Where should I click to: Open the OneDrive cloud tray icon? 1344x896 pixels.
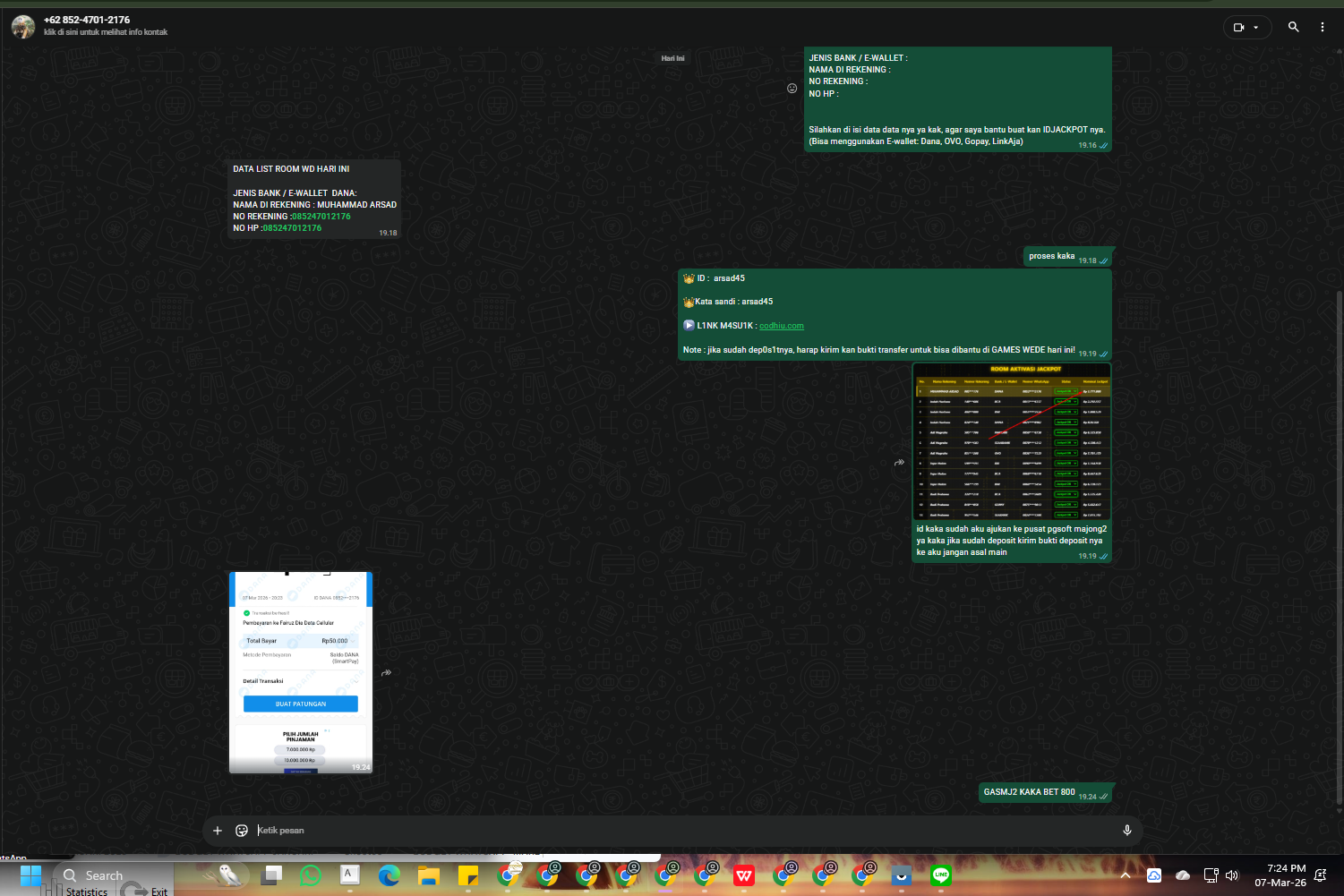(x=1183, y=875)
